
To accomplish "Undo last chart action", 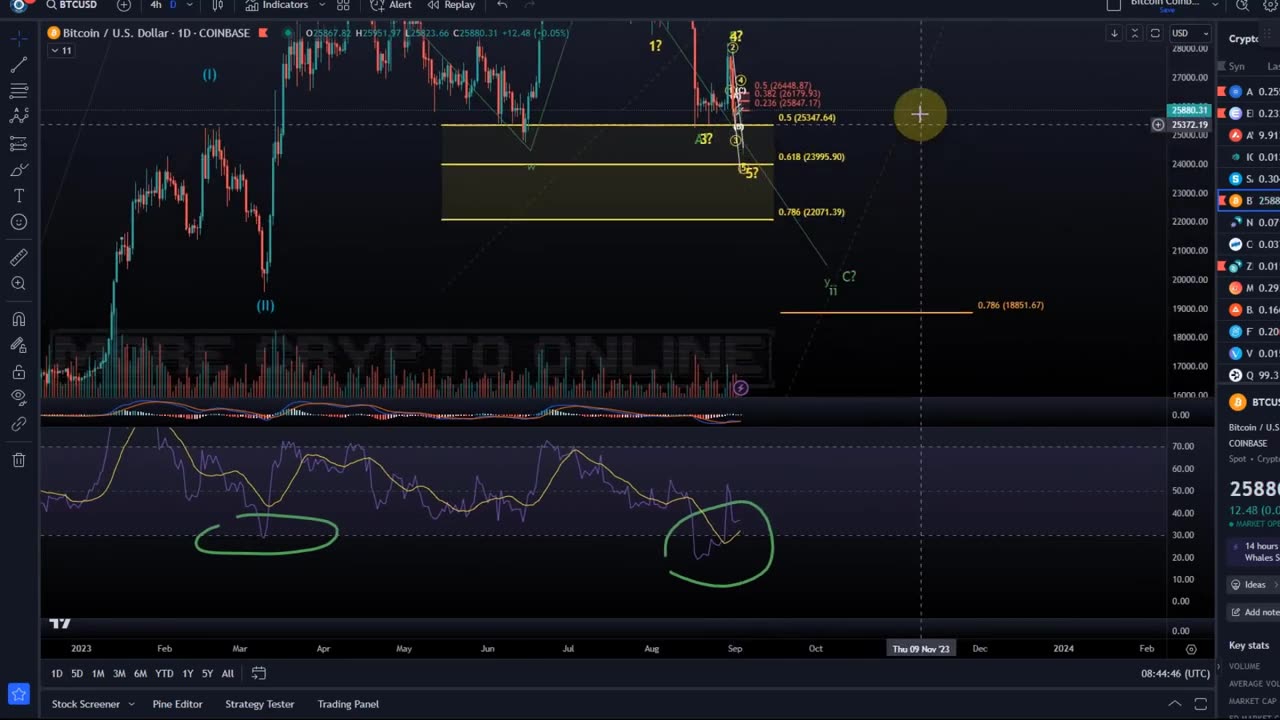I will (502, 5).
